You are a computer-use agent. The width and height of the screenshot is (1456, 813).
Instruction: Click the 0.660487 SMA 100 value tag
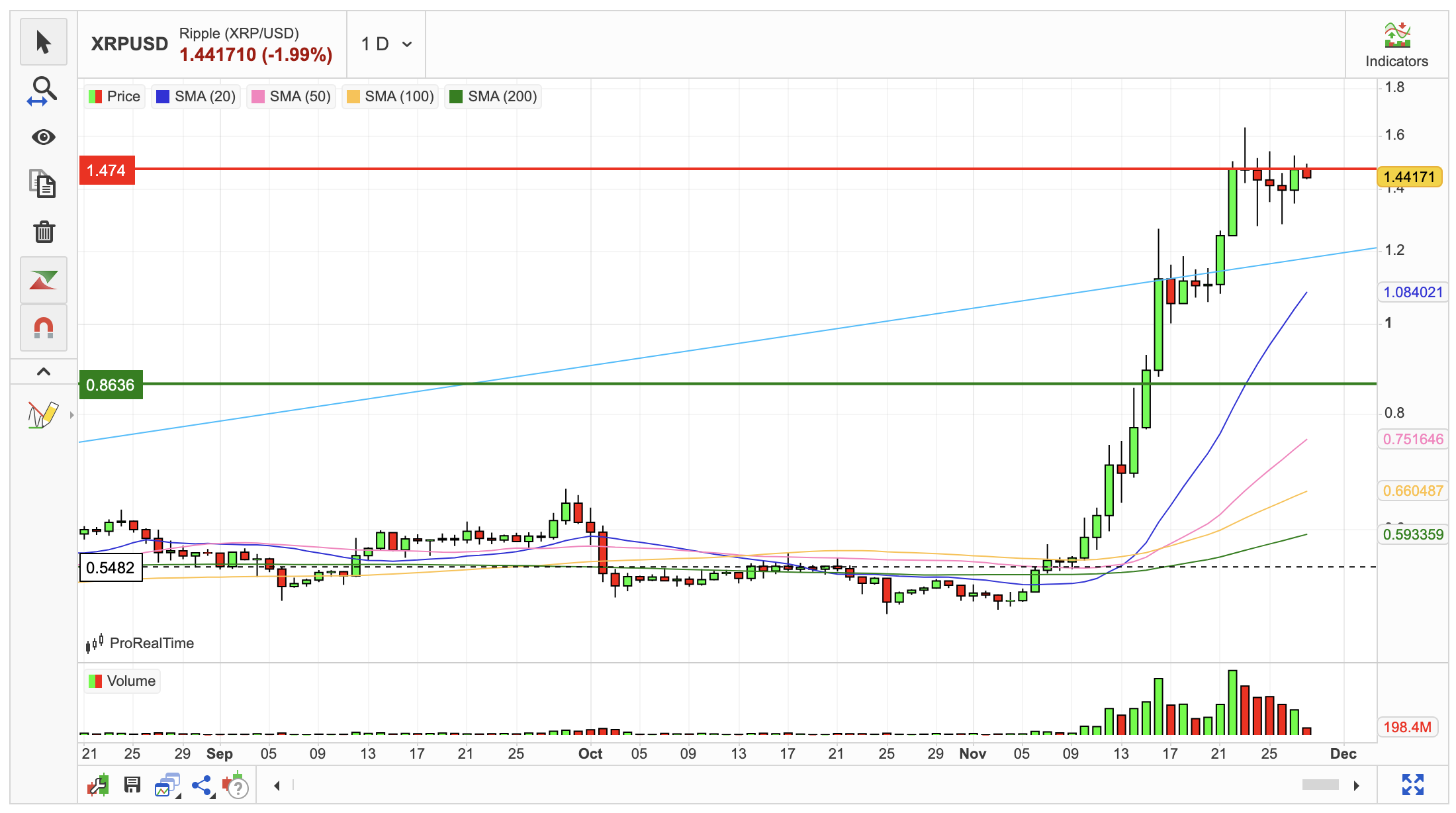pyautogui.click(x=1413, y=491)
